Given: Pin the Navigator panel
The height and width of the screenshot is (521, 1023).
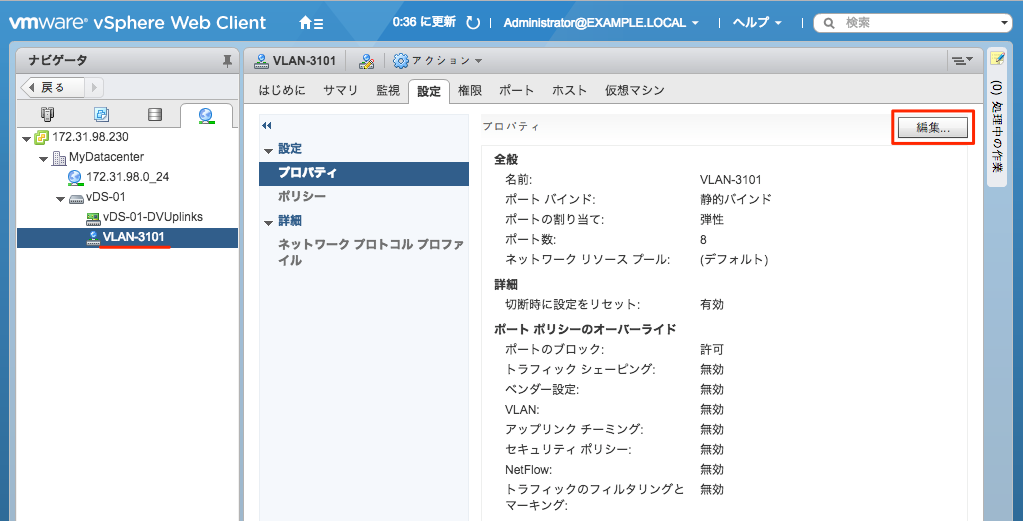Looking at the screenshot, I should [x=227, y=61].
